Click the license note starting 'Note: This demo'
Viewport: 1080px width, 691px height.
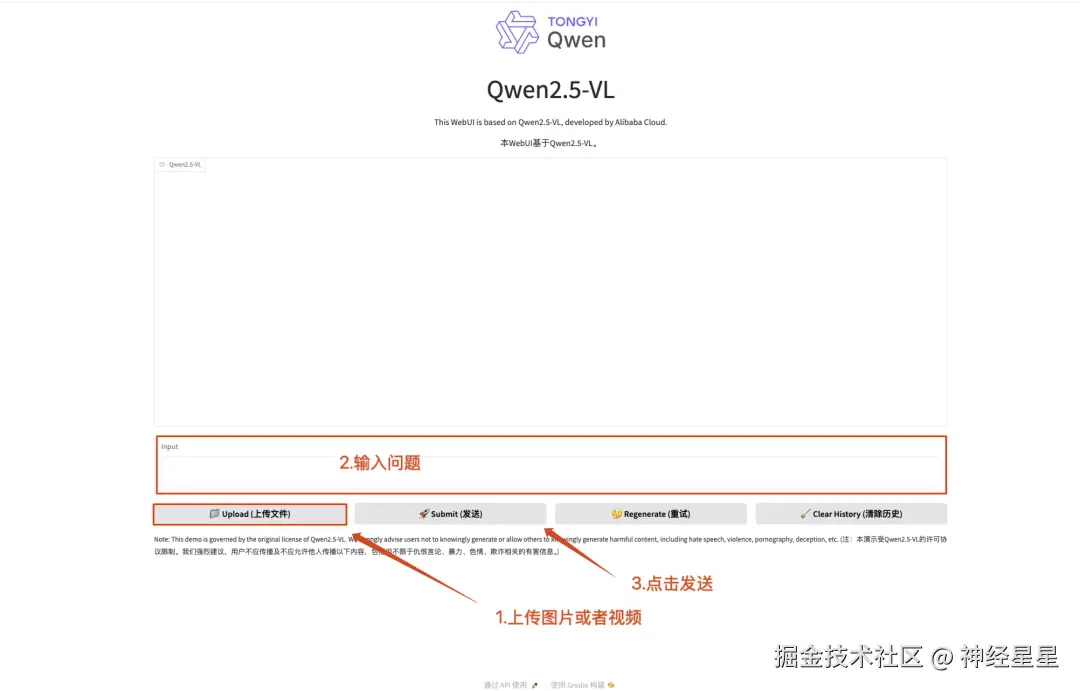click(550, 545)
